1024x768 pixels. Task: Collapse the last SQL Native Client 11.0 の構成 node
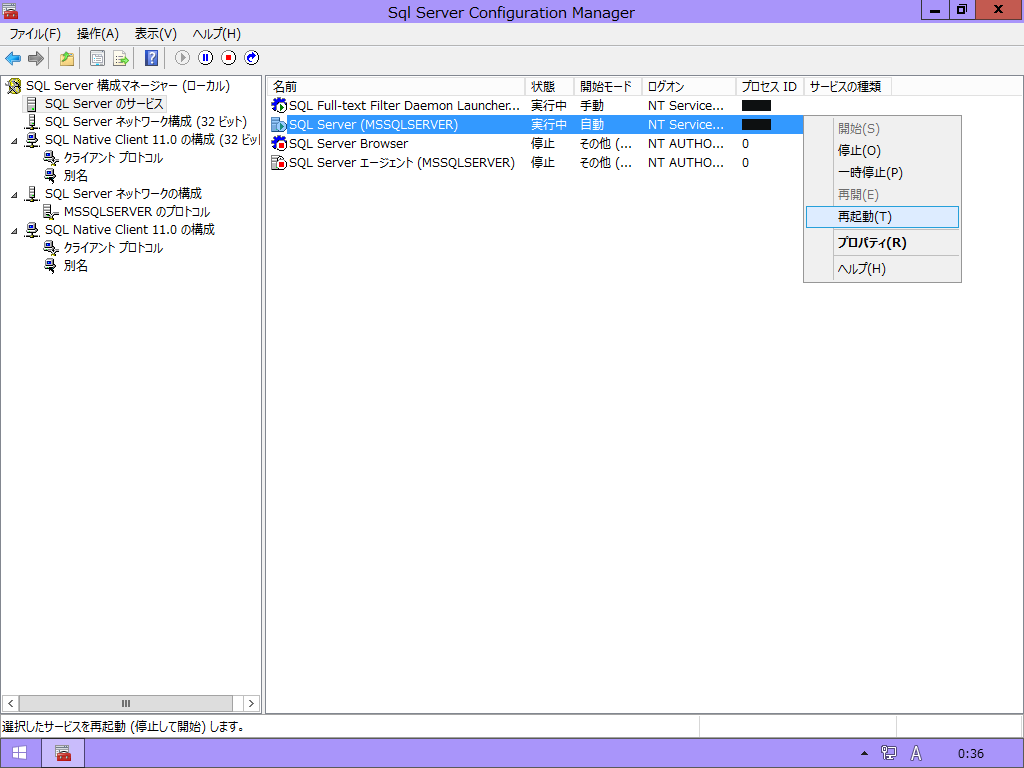[14, 231]
